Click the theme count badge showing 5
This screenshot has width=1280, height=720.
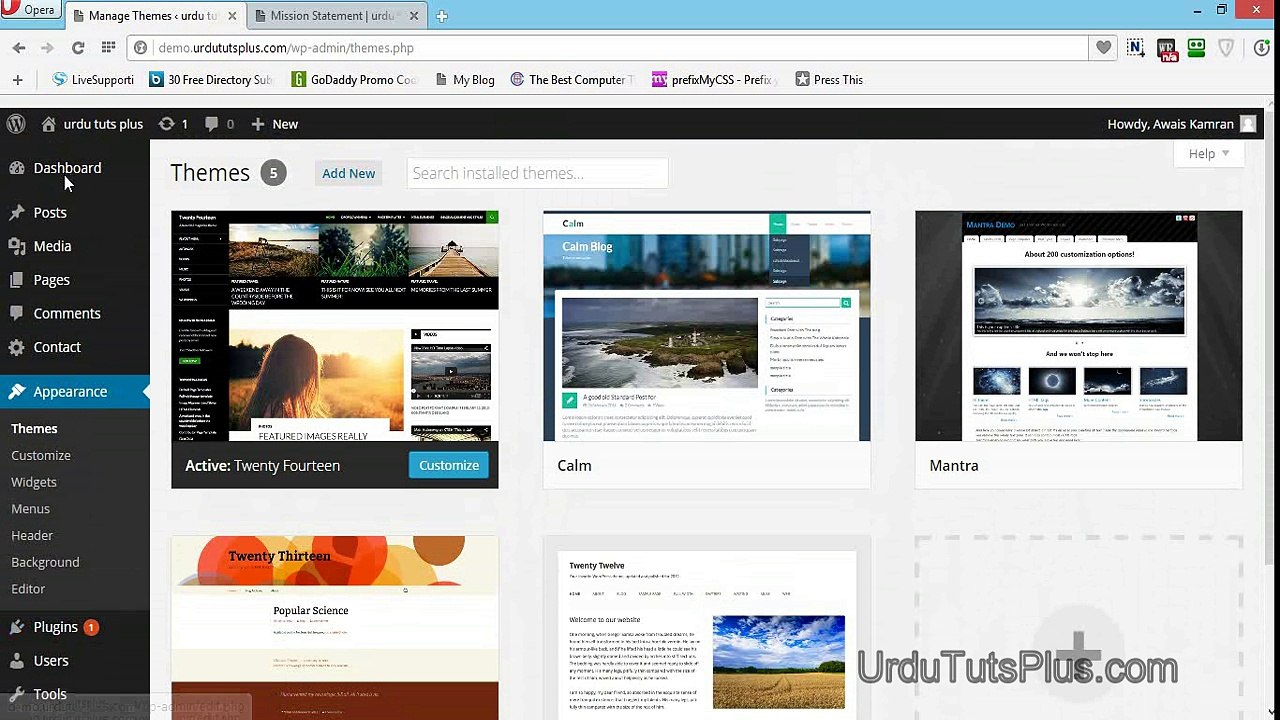click(x=274, y=173)
